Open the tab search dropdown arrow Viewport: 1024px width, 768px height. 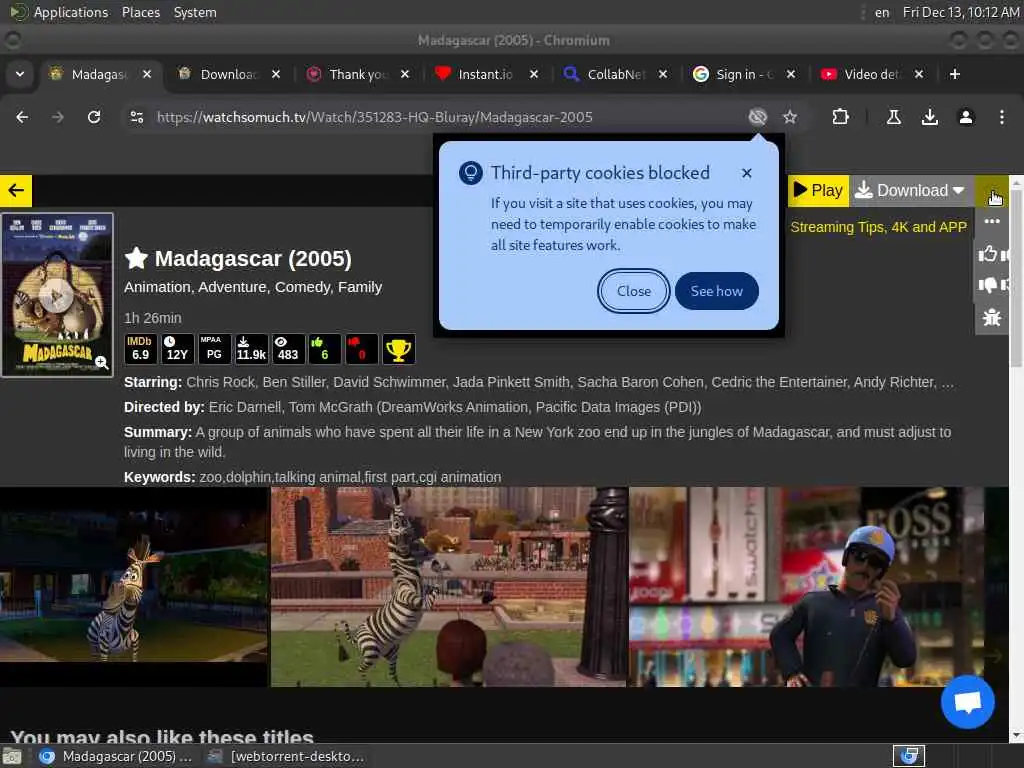tap(20, 74)
